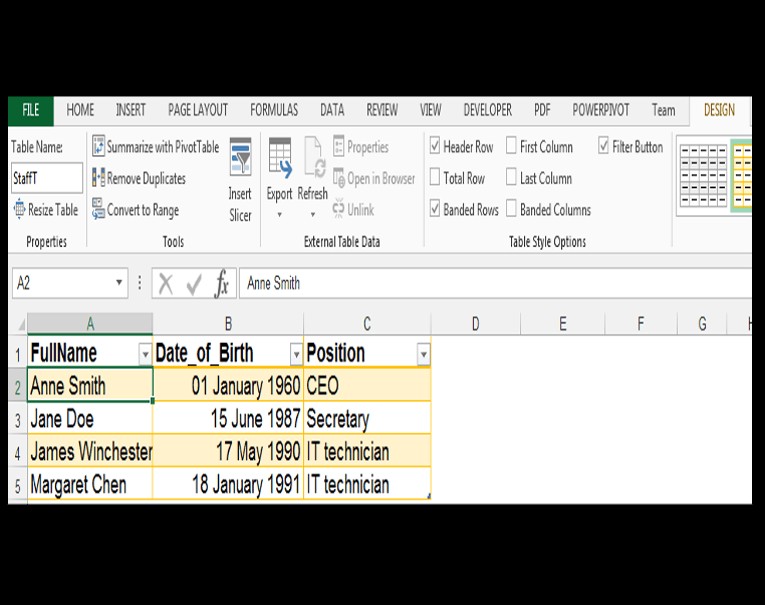Toggle Header Row checkbox
765x605 pixels.
(x=435, y=145)
